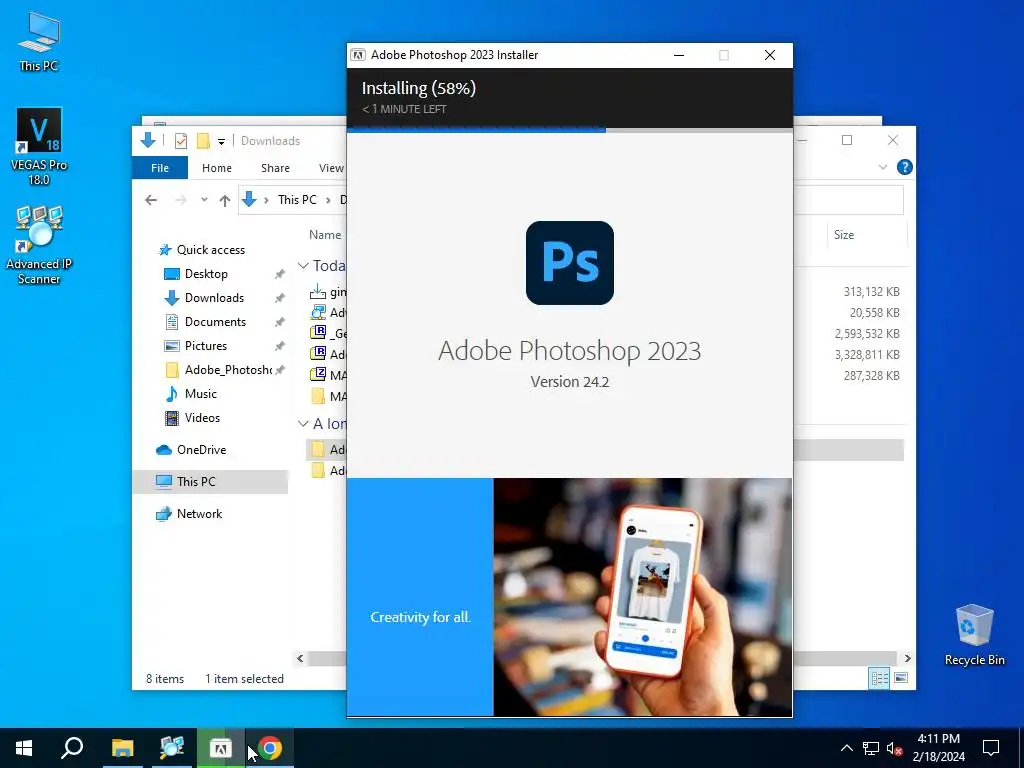
Task: Open the network status tray icon
Action: pyautogui.click(x=871, y=748)
